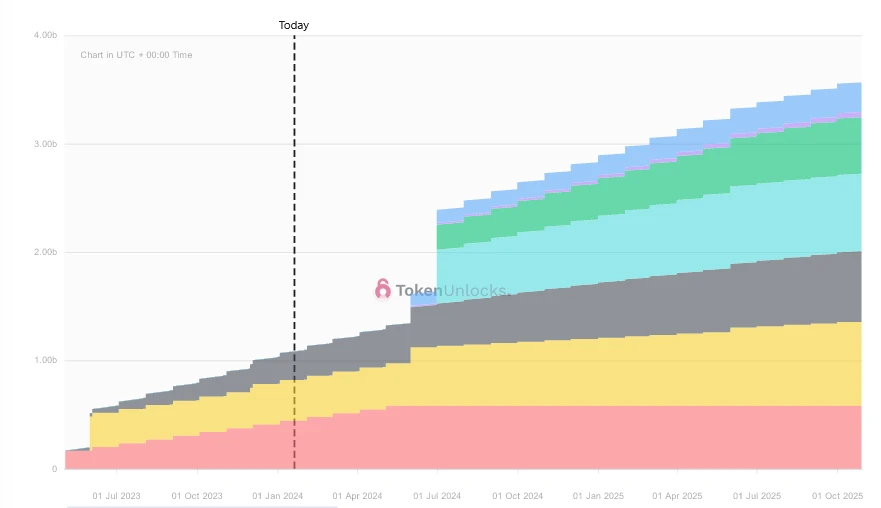This screenshot has width=881, height=508.
Task: Select the Today marker label
Action: (x=294, y=25)
